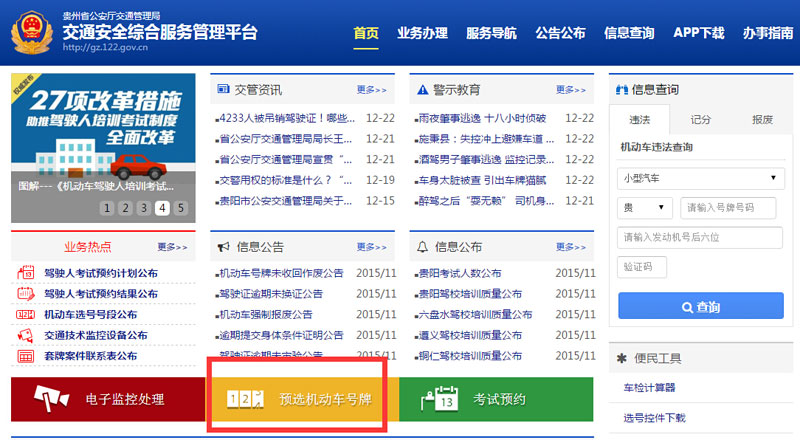Click the 123 plate icon on 预选机动车号牌
The image size is (800, 440).
245,399
